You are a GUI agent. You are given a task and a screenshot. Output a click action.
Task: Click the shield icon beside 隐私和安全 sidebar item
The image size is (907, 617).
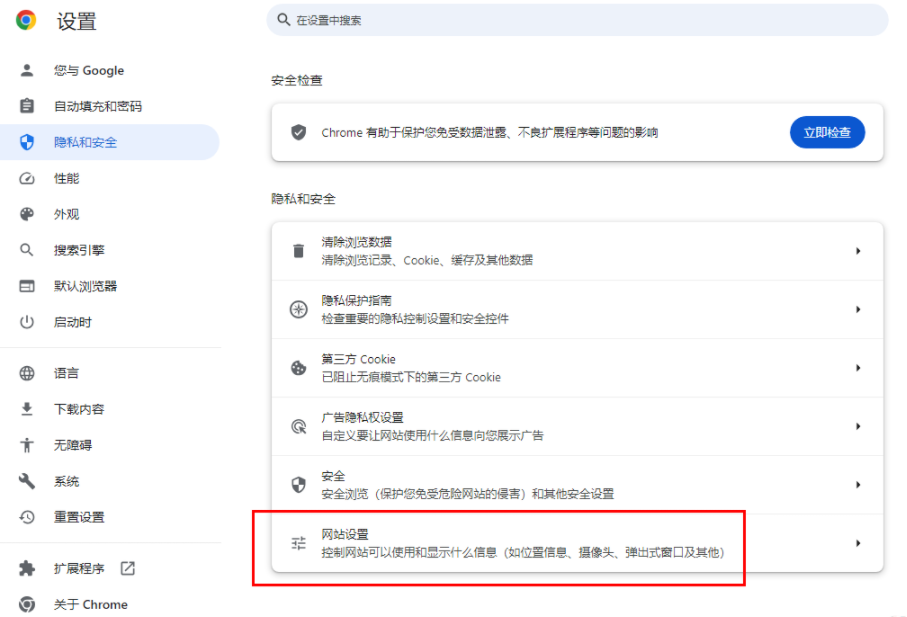pos(27,142)
